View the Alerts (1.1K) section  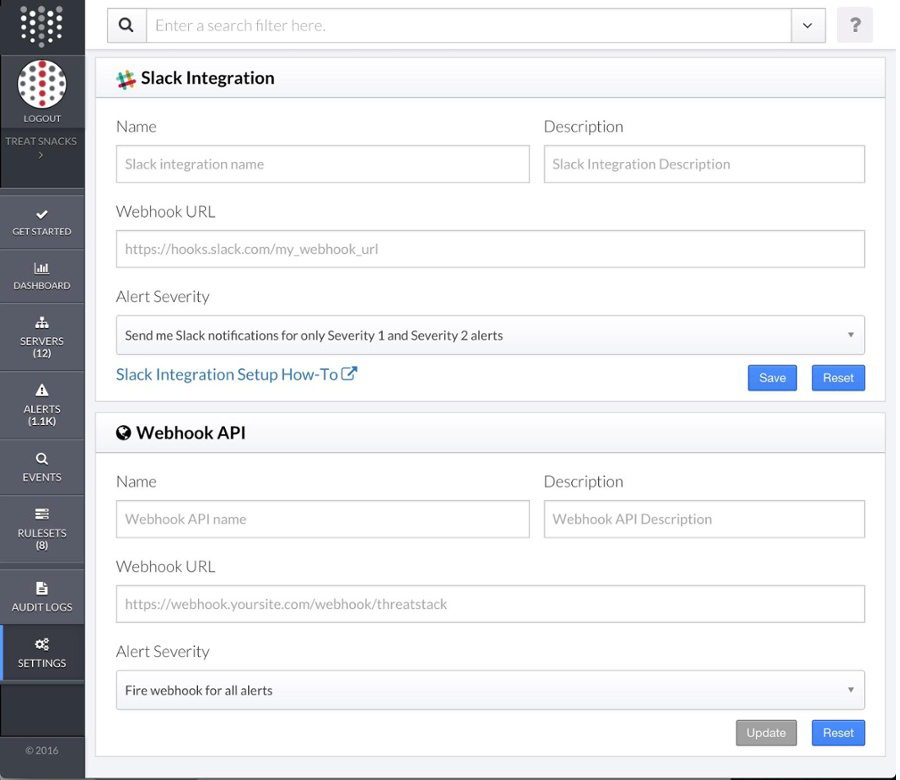pos(42,405)
